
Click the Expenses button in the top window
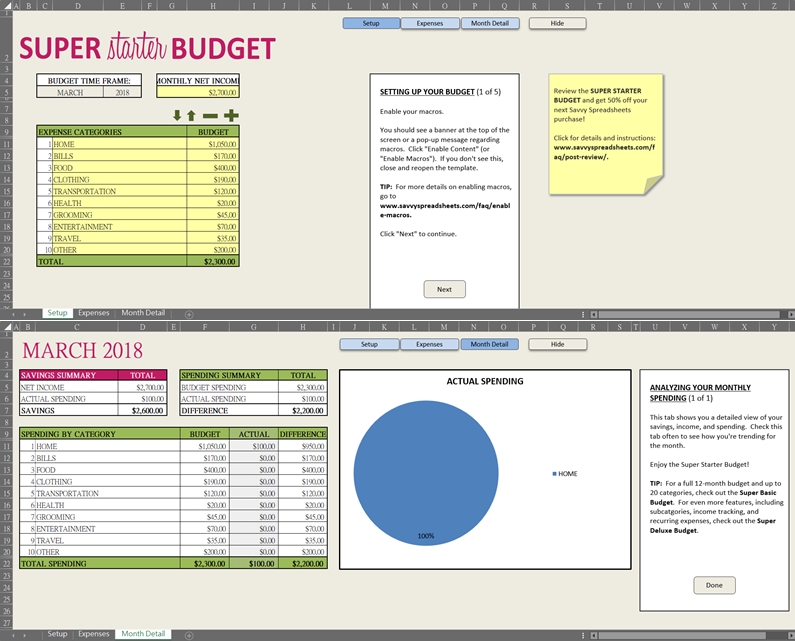click(430, 23)
